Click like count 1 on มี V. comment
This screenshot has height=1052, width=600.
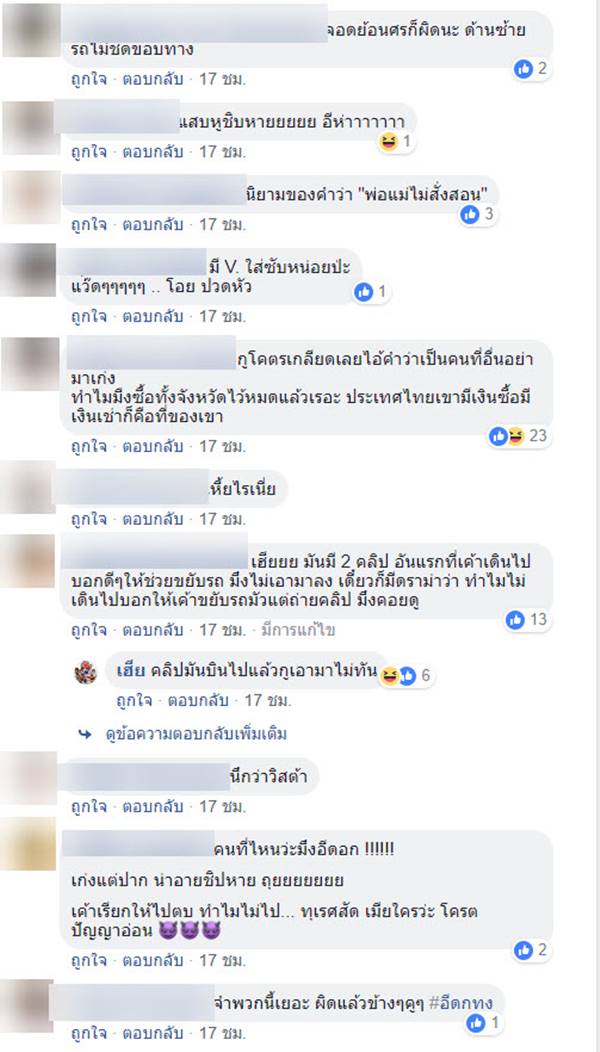point(372,292)
